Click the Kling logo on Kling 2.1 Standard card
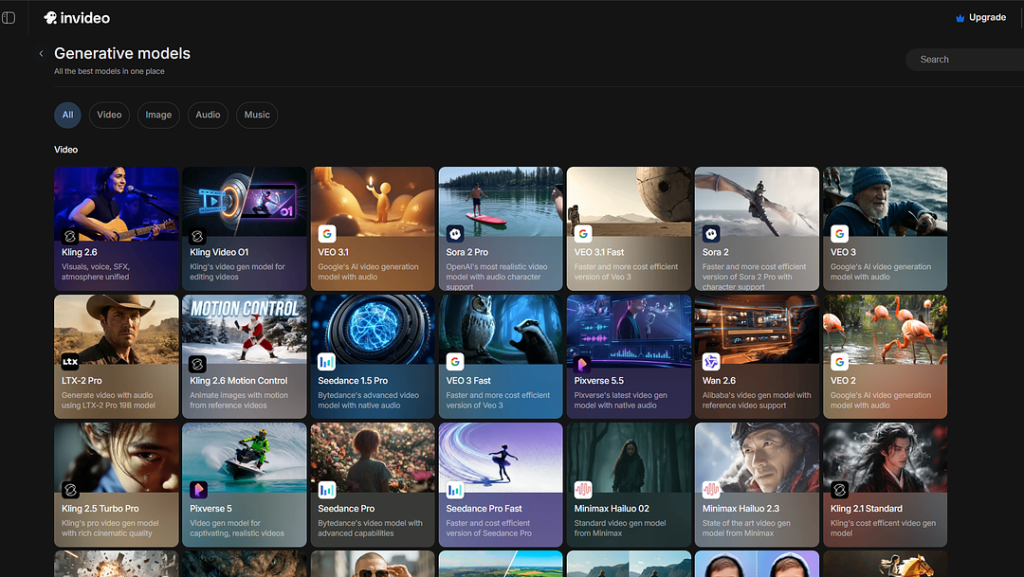Image resolution: width=1024 pixels, height=577 pixels. pos(839,489)
